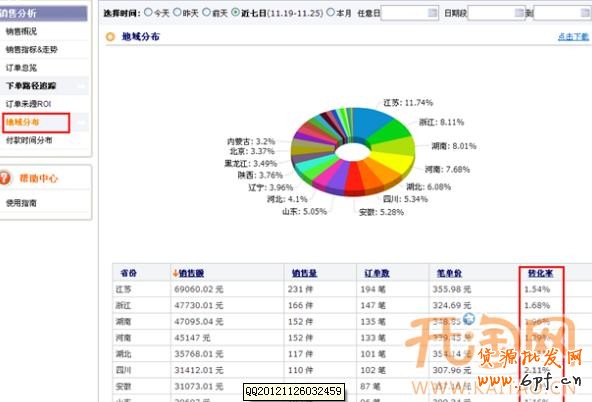Viewport: 592px width, 402px height.
Task: Click the pie label 湖北: 6.08%
Action: (429, 187)
